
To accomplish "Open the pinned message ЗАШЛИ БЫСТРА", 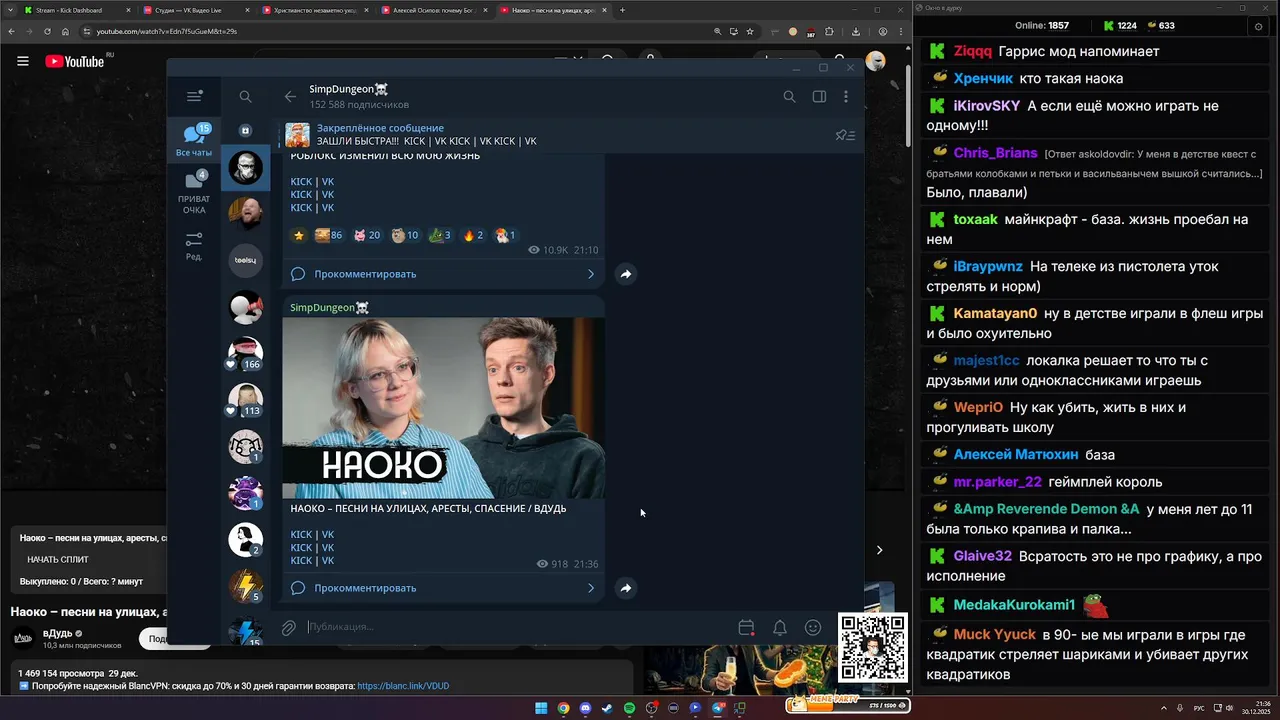I will 426,135.
